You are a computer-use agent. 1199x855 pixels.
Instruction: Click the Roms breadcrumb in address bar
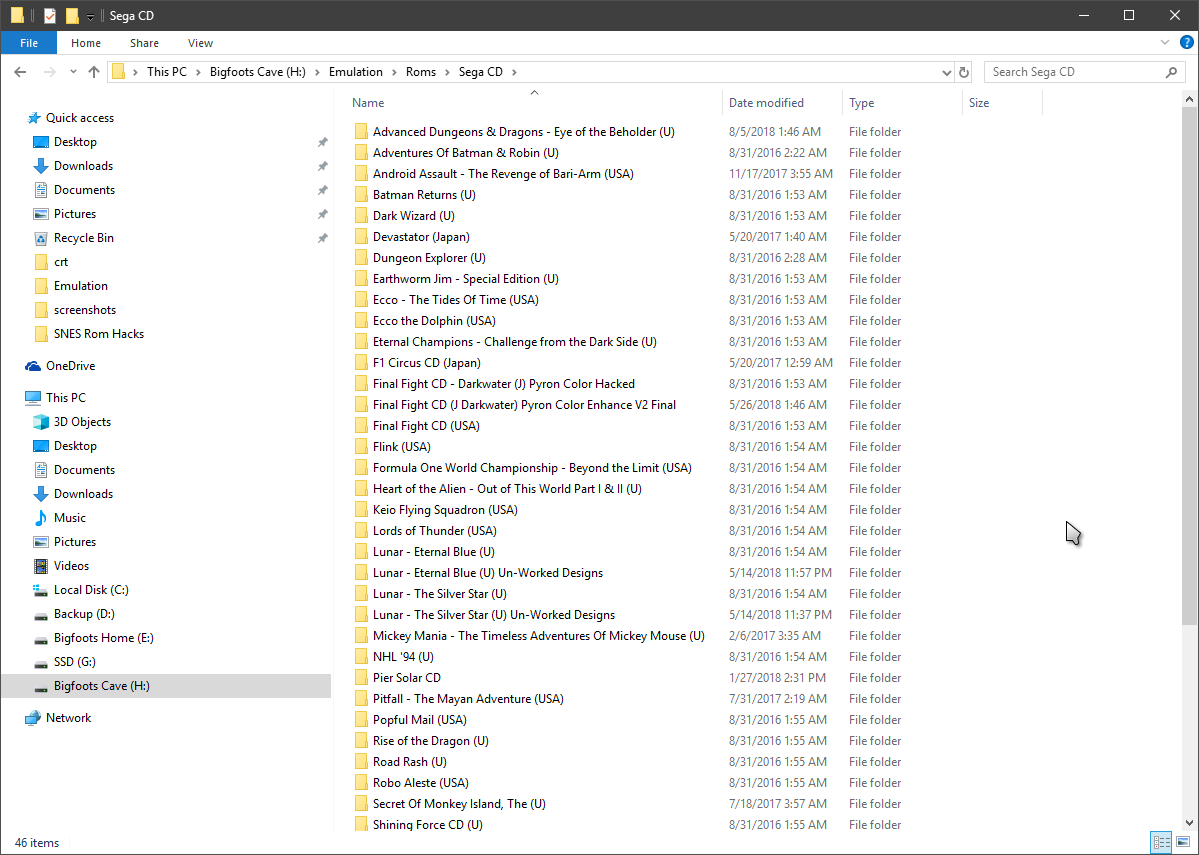click(x=421, y=72)
